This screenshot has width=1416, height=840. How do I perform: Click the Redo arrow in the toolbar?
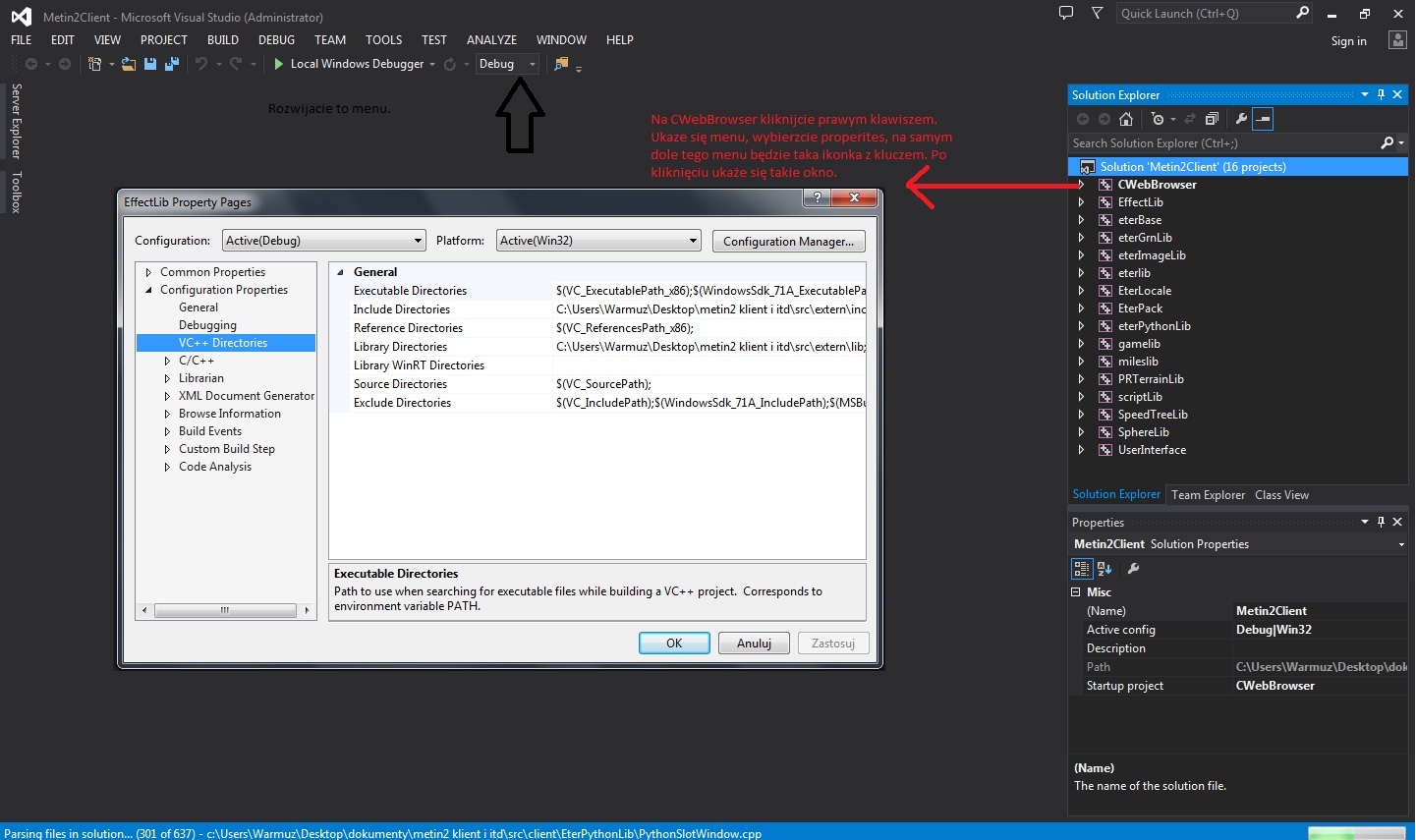[x=236, y=64]
